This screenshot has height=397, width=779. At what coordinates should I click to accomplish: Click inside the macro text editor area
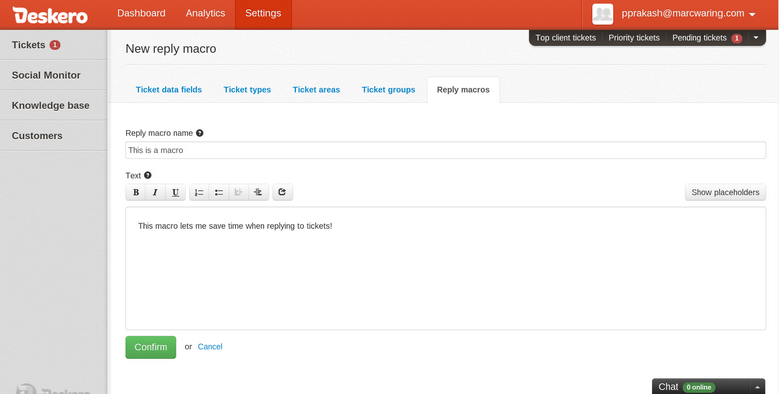446,268
